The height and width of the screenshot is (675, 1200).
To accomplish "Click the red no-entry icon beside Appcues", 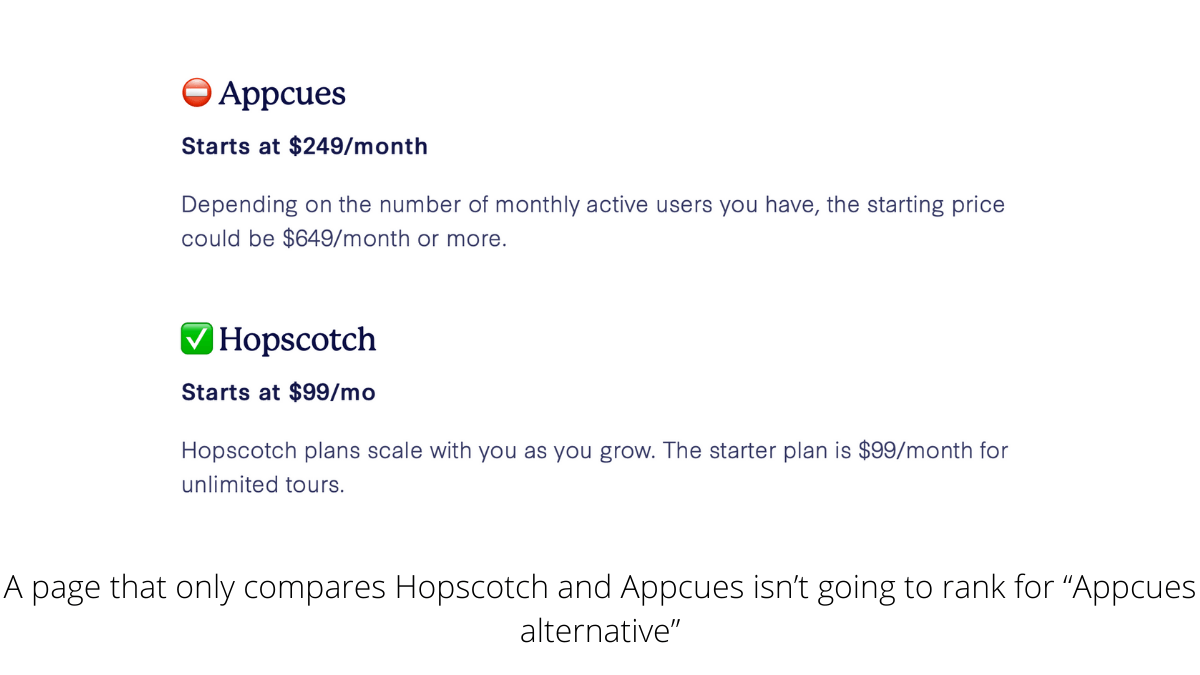I will click(196, 94).
